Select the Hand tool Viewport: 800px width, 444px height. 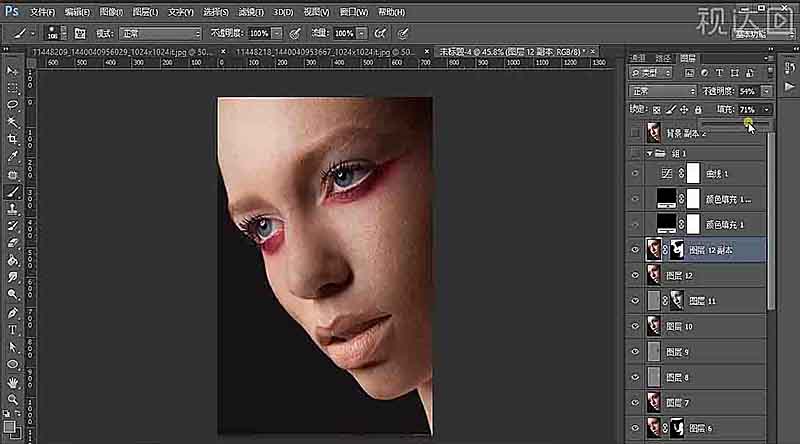(12, 382)
